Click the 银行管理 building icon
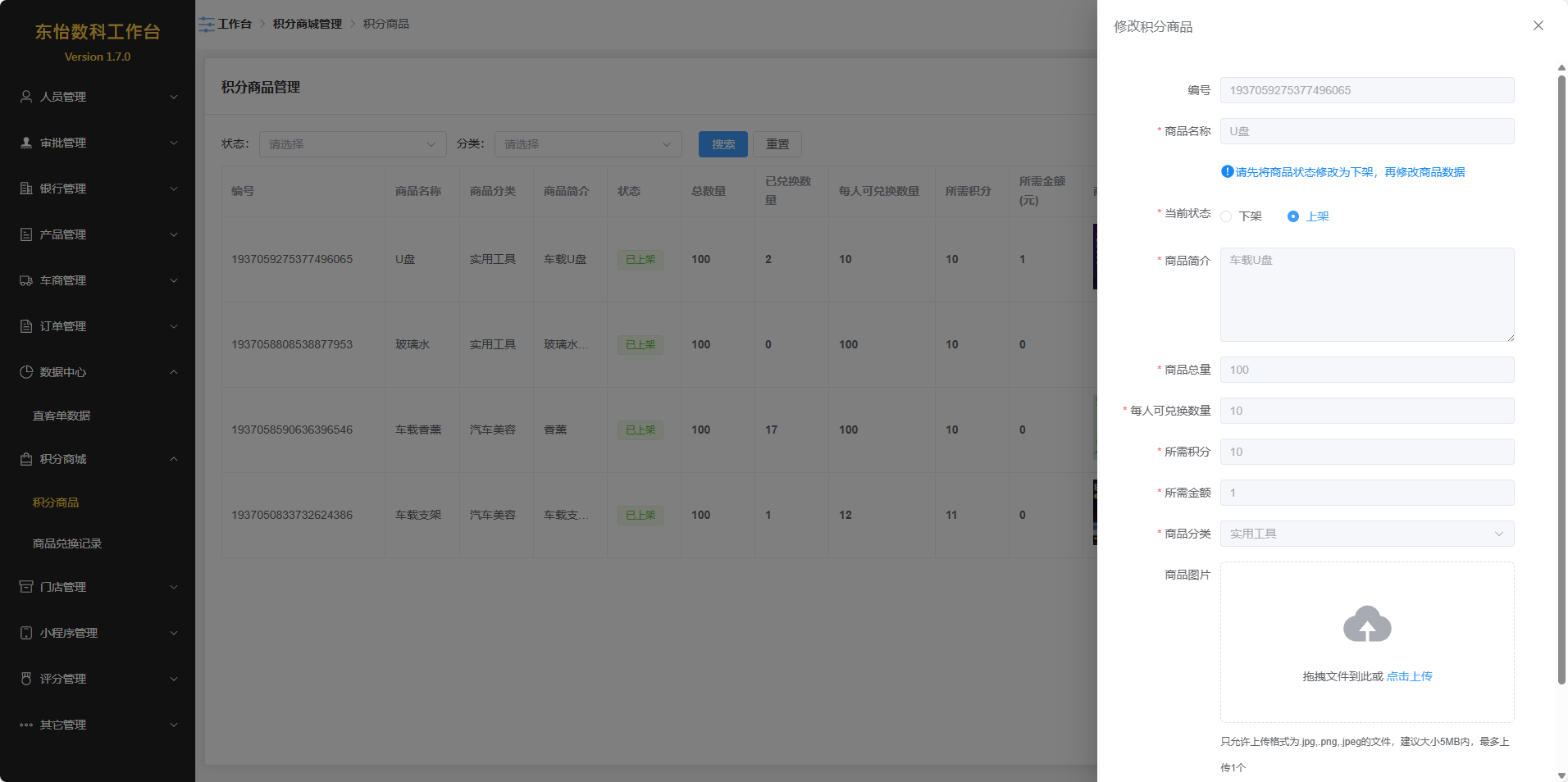 26,189
